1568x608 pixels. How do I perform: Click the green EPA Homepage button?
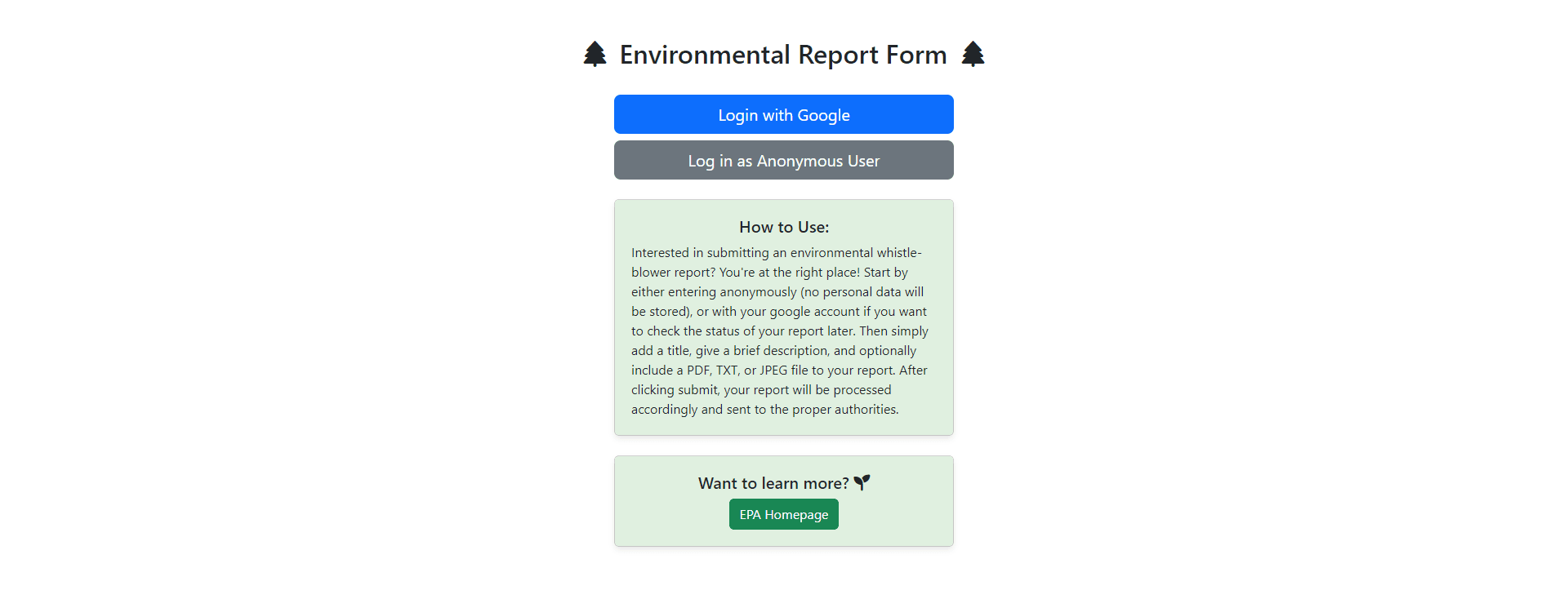[x=783, y=514]
